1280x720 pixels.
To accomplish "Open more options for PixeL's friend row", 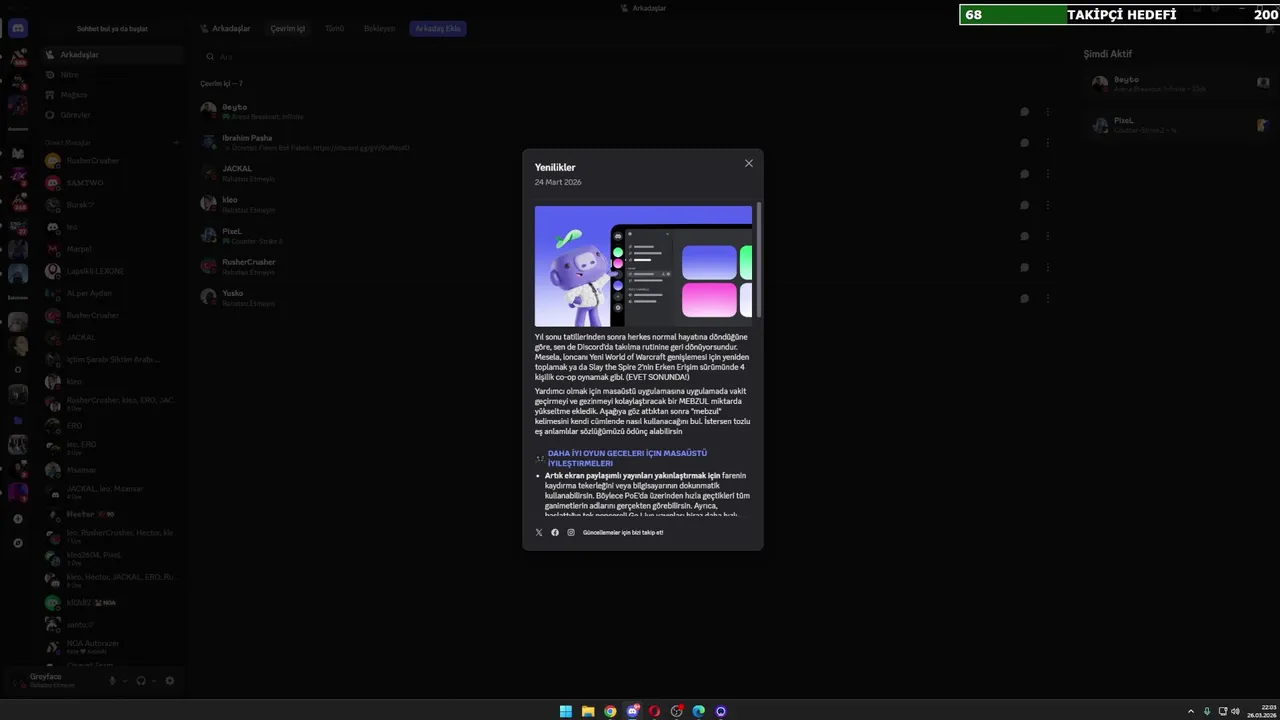I will pos(1047,236).
